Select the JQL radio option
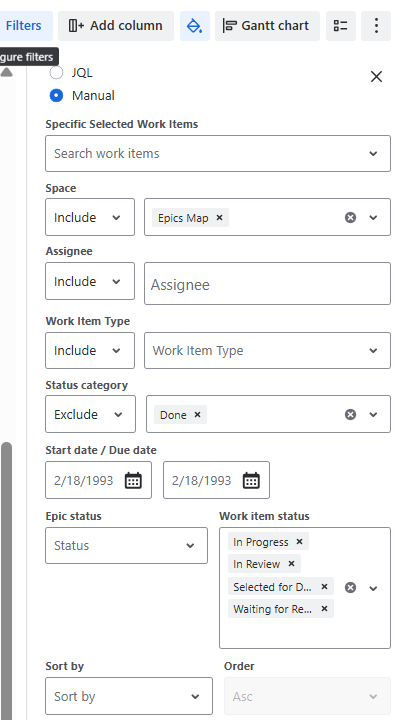The width and height of the screenshot is (404, 720). pos(56,73)
